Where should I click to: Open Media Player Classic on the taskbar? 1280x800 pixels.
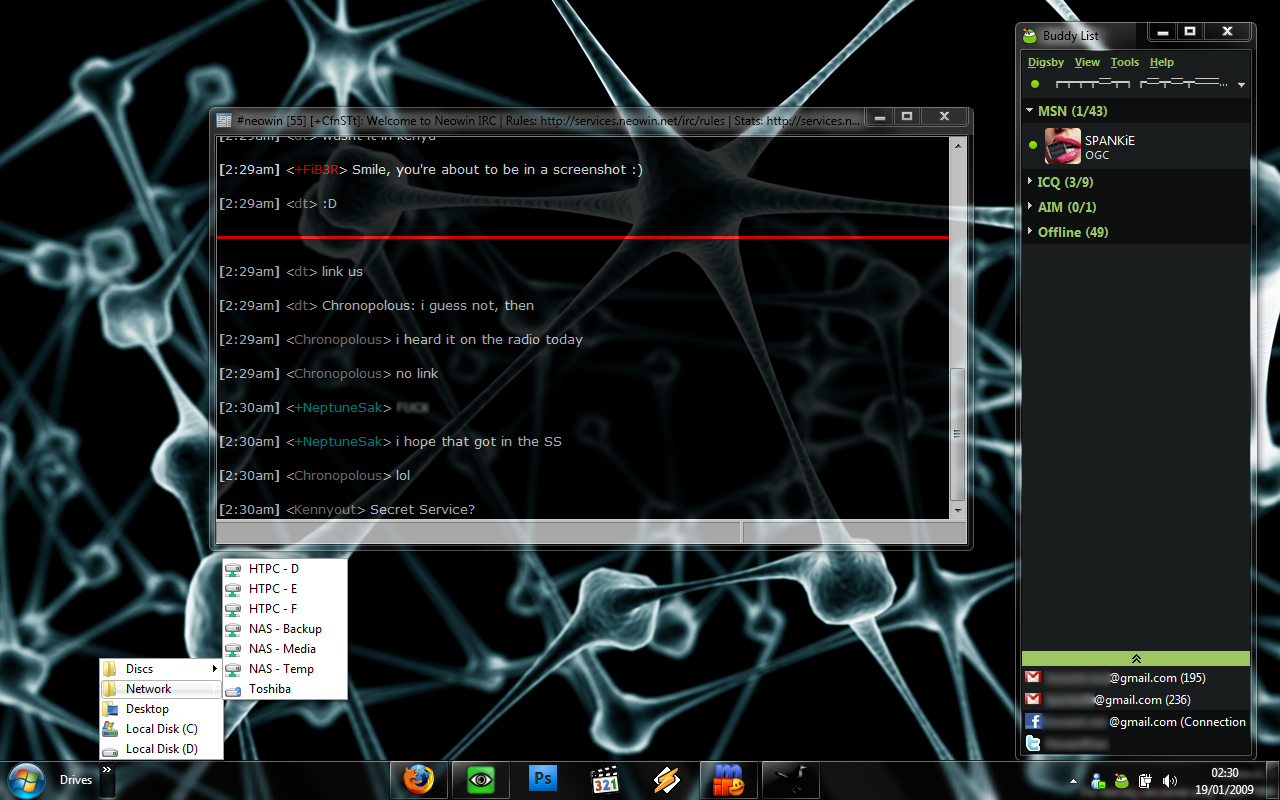[x=604, y=779]
